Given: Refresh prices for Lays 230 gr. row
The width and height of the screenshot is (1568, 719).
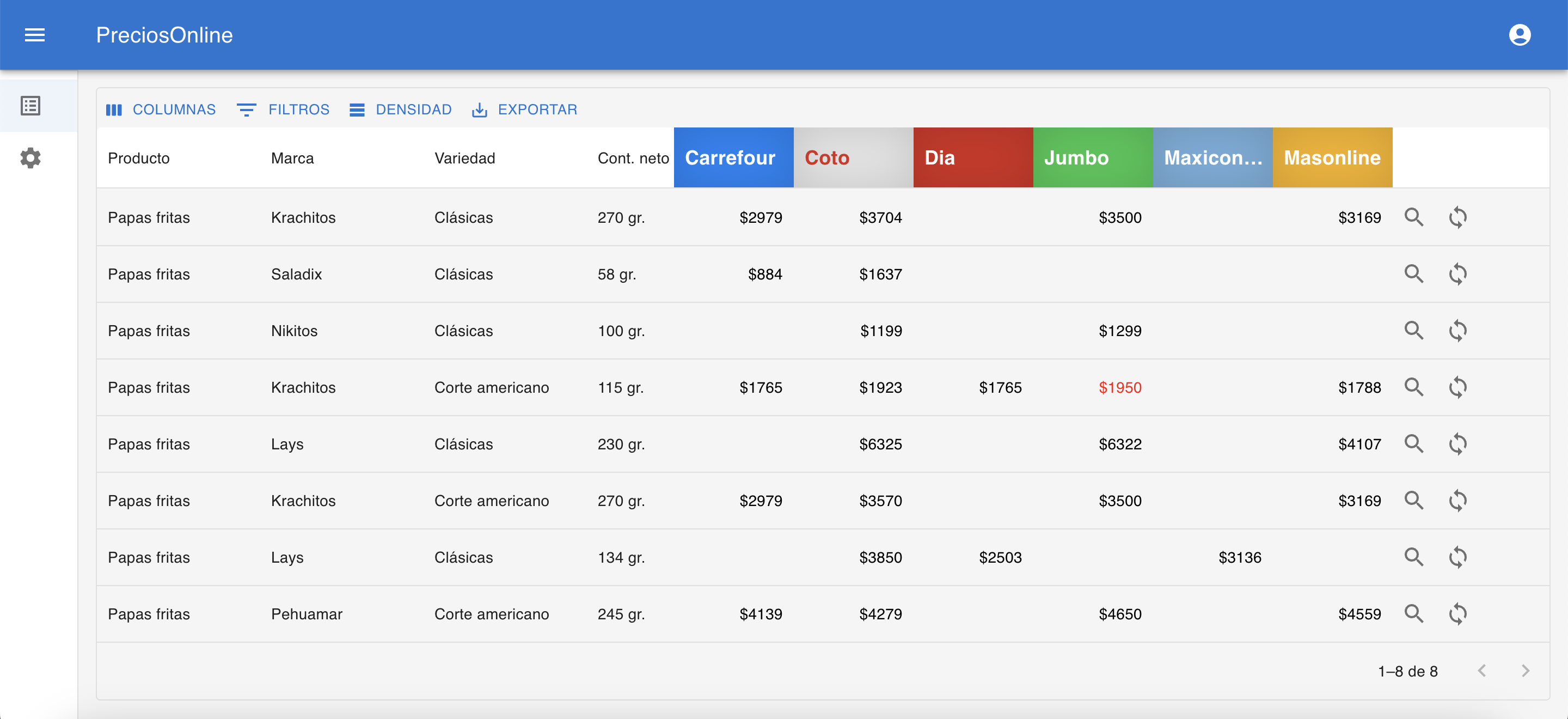Looking at the screenshot, I should click(1457, 444).
